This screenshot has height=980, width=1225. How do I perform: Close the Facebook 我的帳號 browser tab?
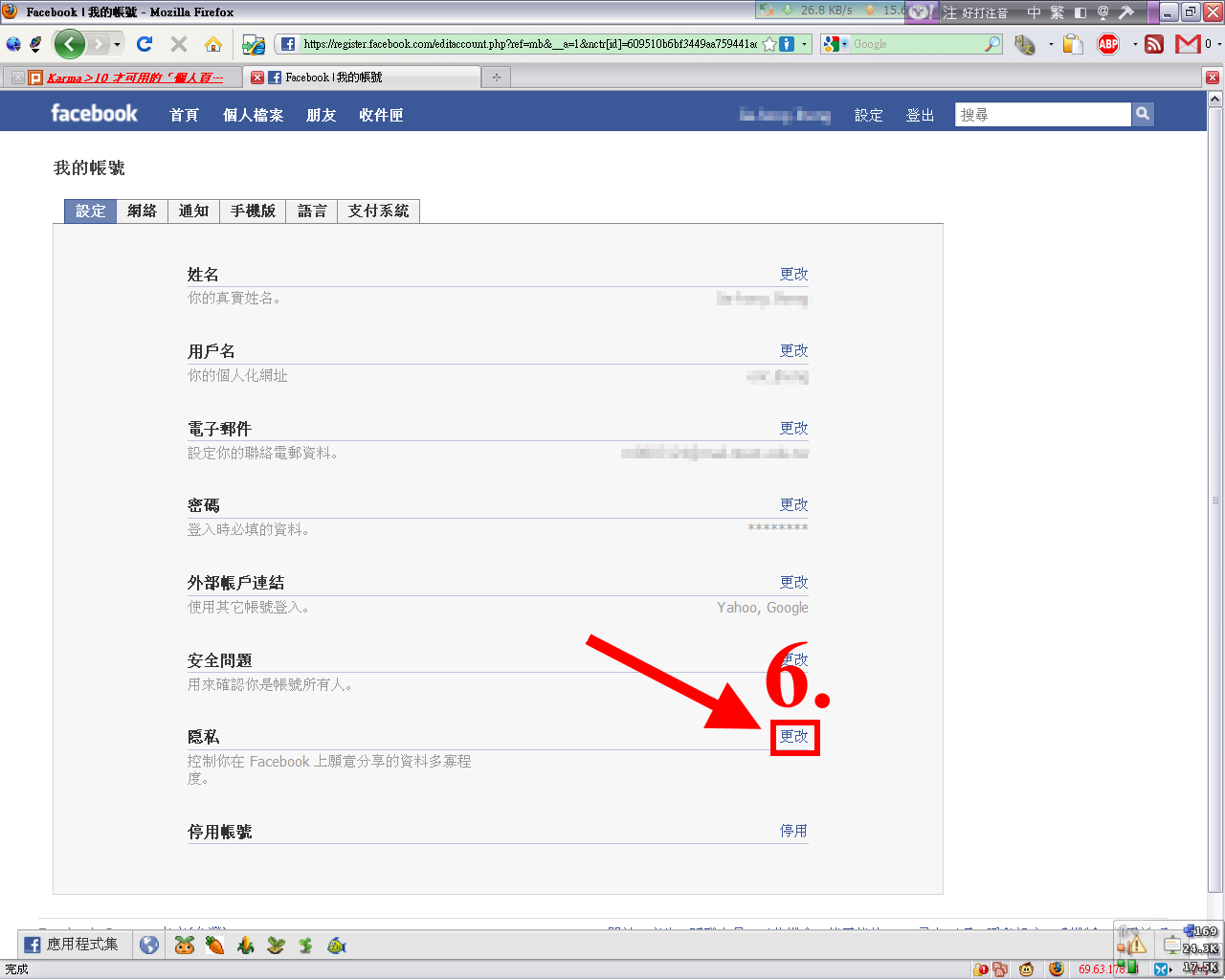(x=257, y=78)
